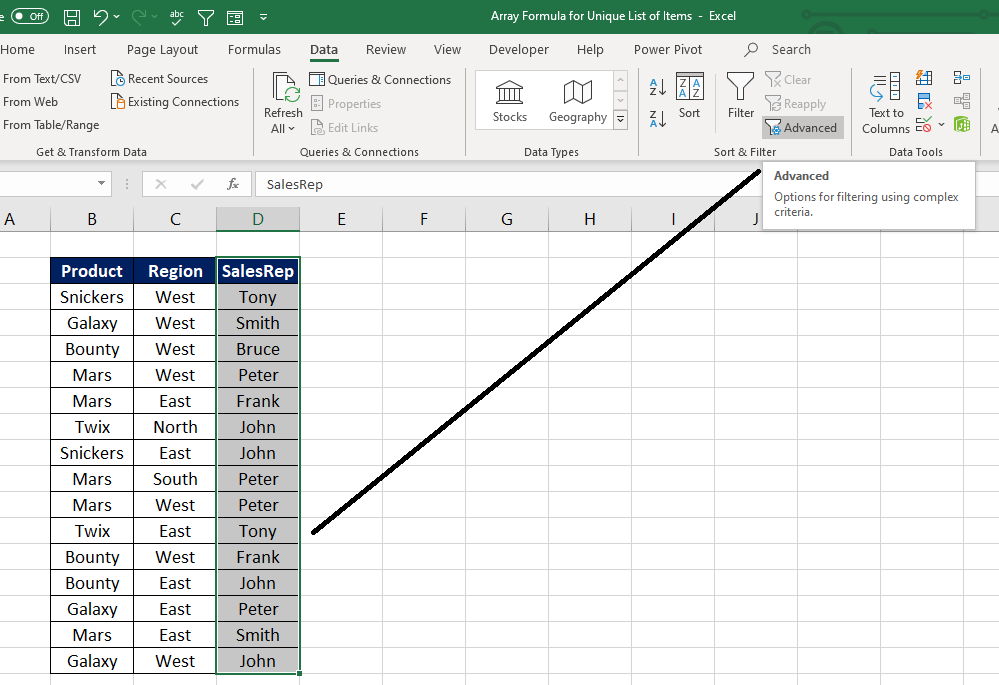Sort A to Z ascending

click(x=658, y=87)
